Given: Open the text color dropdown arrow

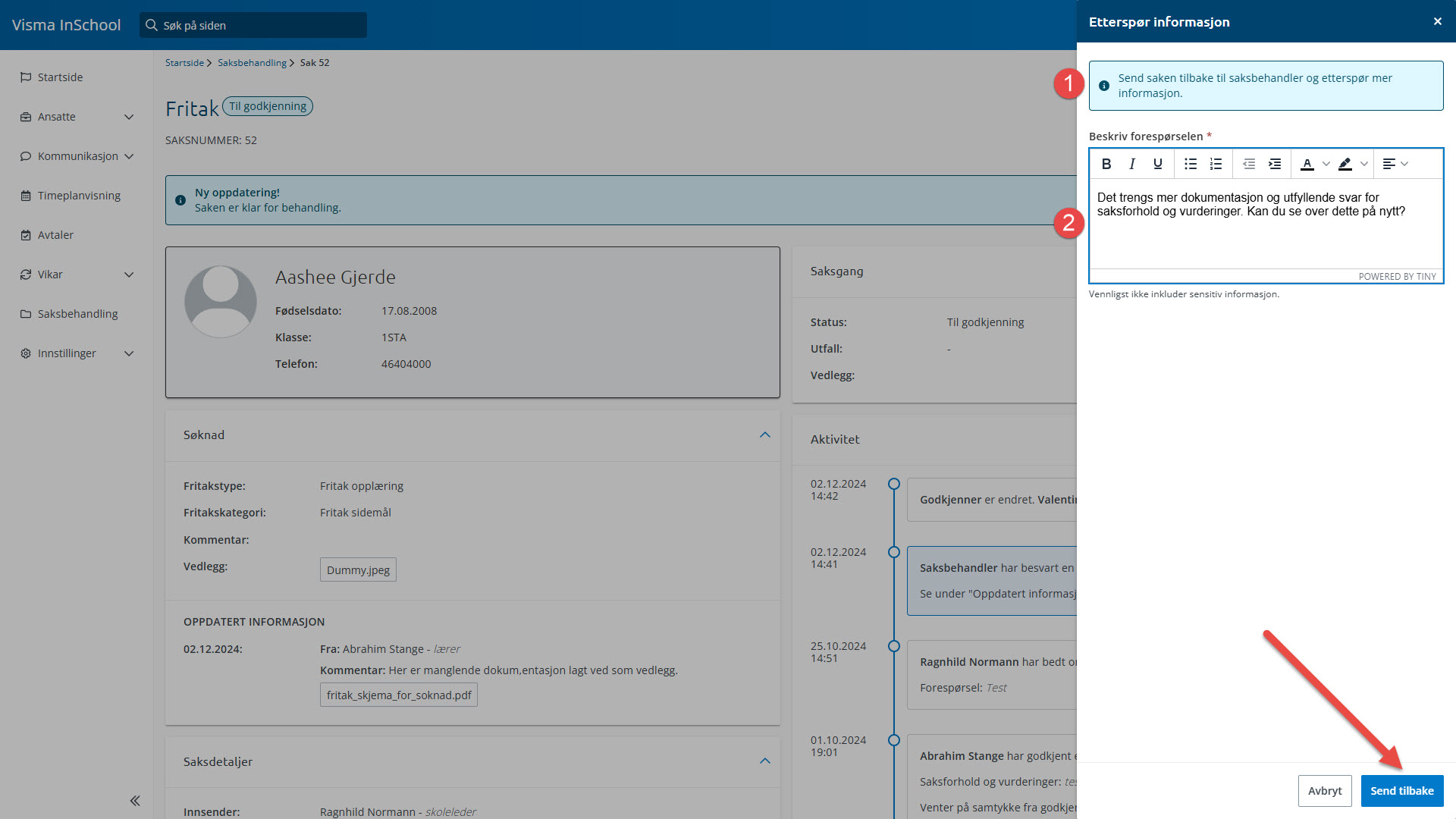Looking at the screenshot, I should (1326, 164).
